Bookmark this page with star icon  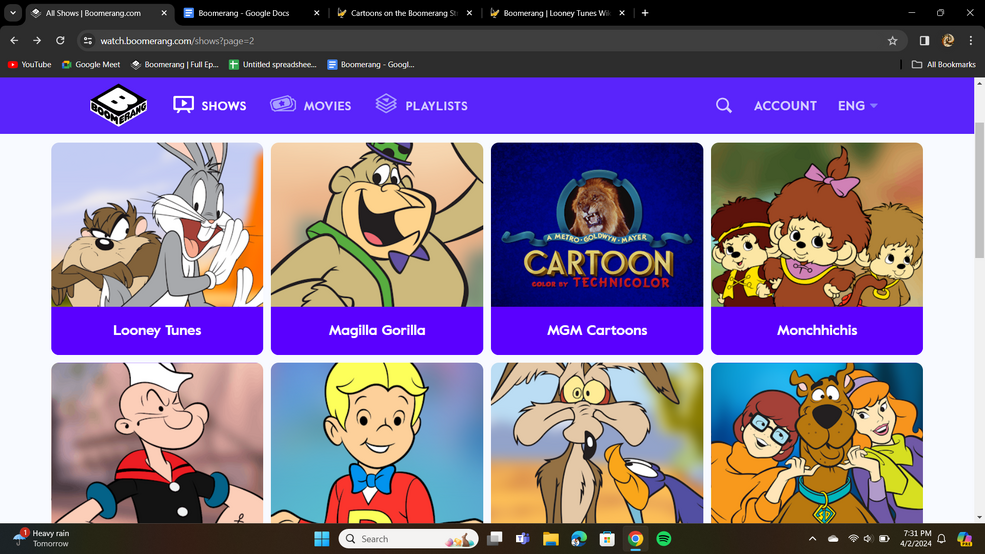click(x=893, y=41)
